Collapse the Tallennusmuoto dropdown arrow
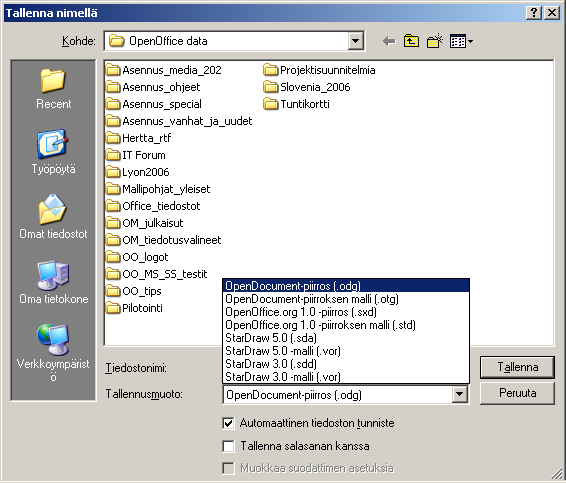The width and height of the screenshot is (566, 483). 460,394
